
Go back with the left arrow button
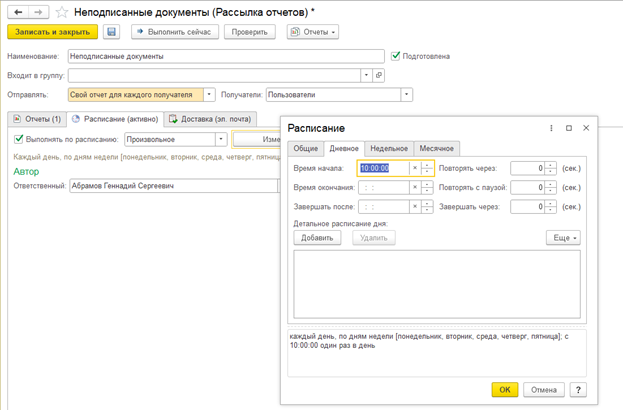[x=18, y=12]
